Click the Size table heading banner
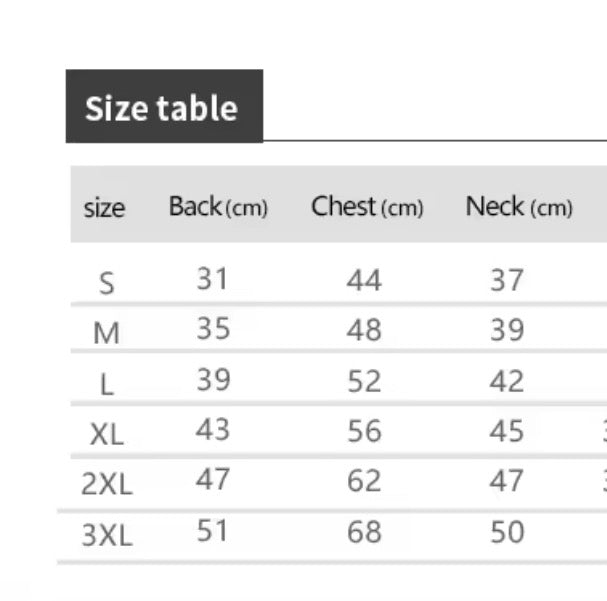607x601 pixels. pos(165,106)
